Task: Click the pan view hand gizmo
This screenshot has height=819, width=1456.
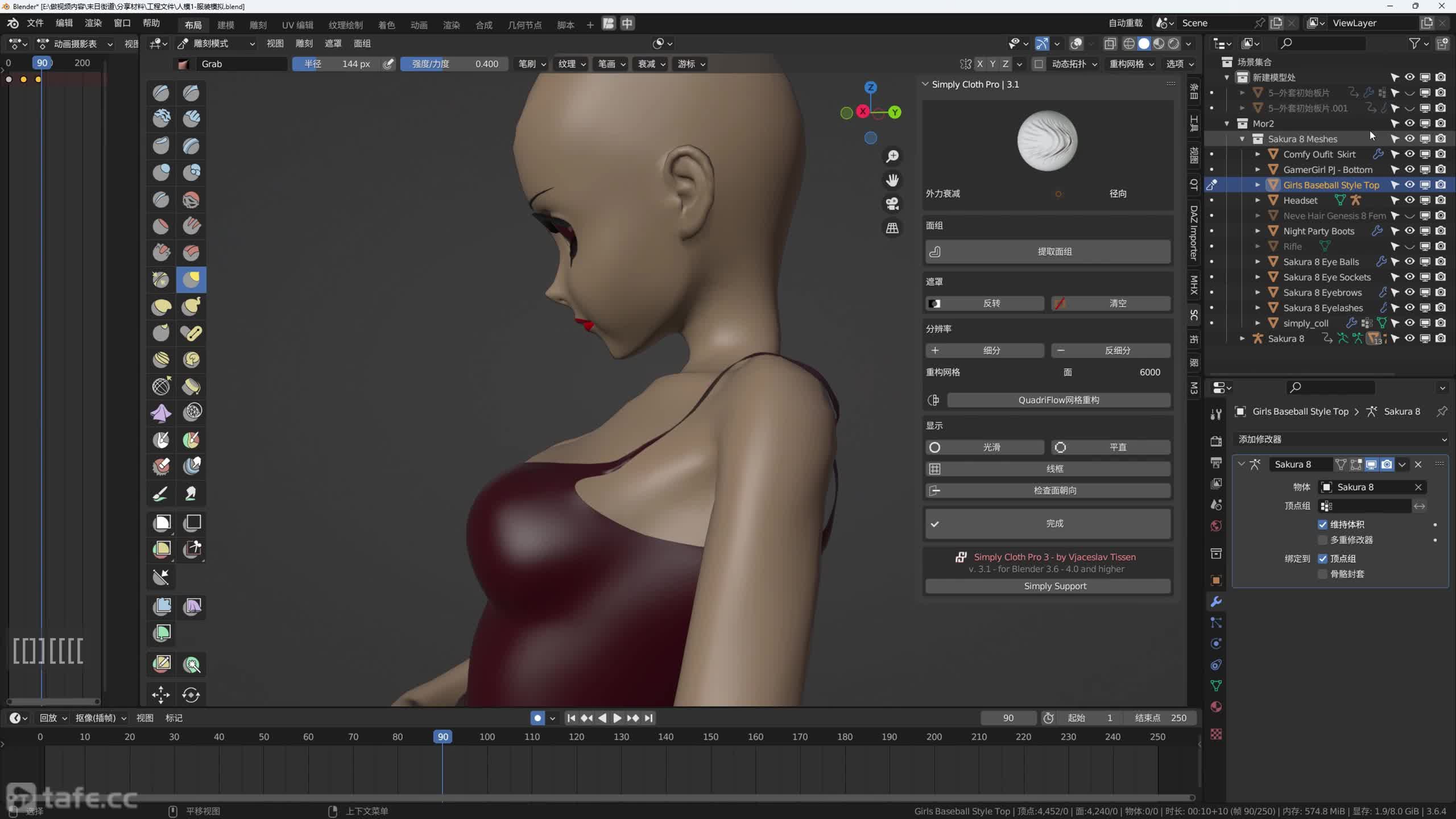Action: click(892, 180)
